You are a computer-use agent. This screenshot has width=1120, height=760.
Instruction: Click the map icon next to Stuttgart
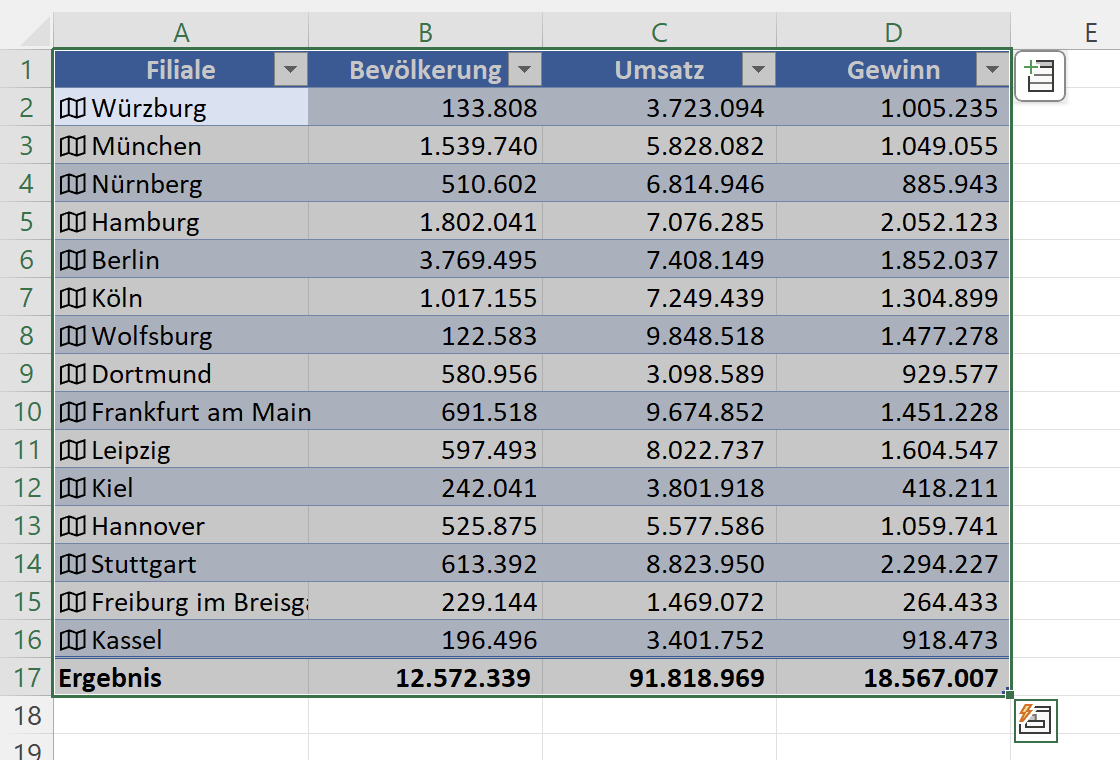[72, 564]
